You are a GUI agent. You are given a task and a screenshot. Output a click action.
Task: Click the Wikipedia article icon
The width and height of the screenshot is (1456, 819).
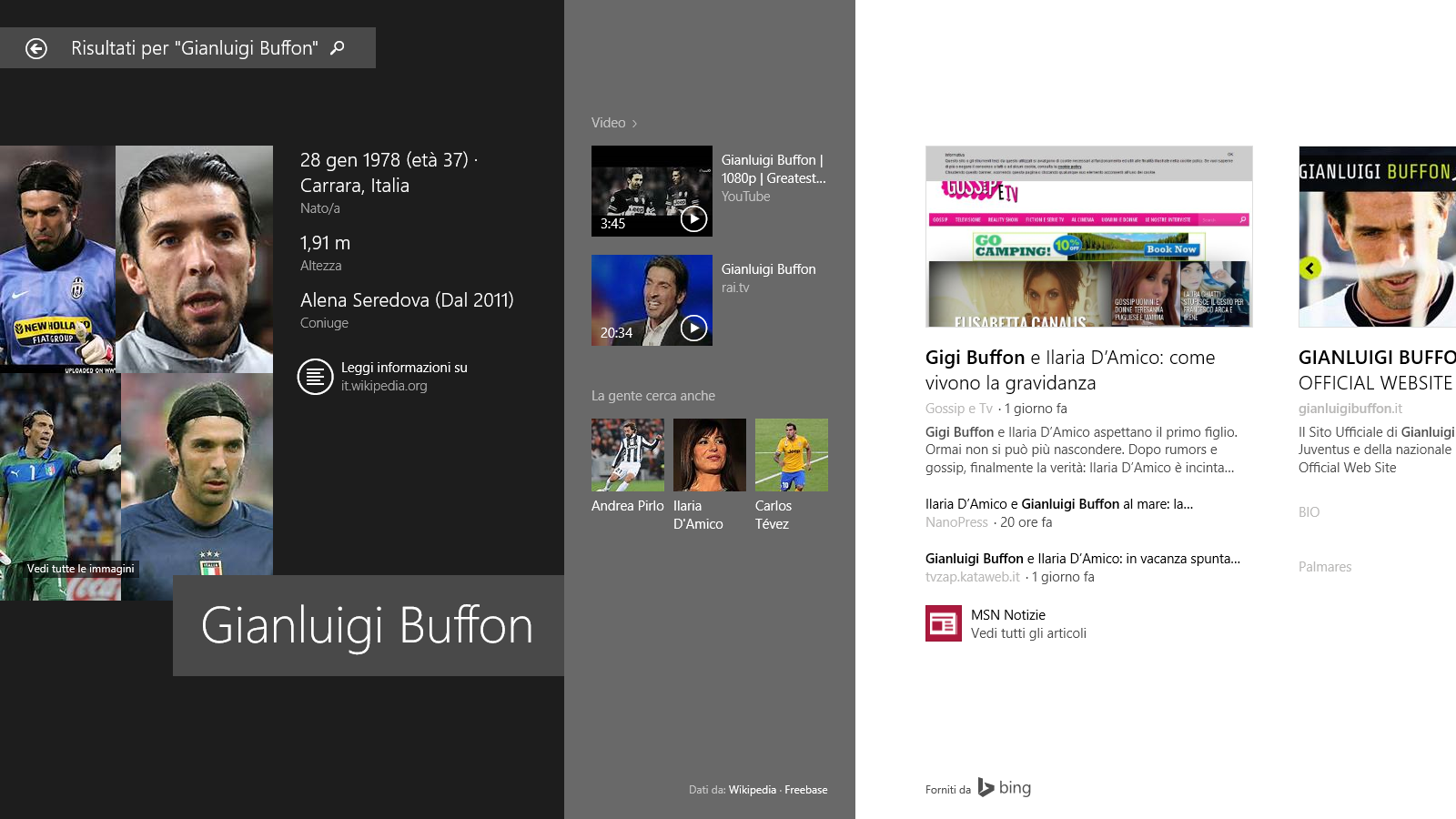click(315, 377)
